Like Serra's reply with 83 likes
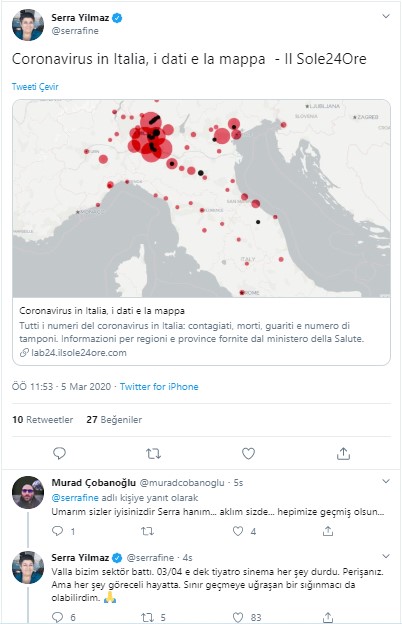 (x=238, y=617)
